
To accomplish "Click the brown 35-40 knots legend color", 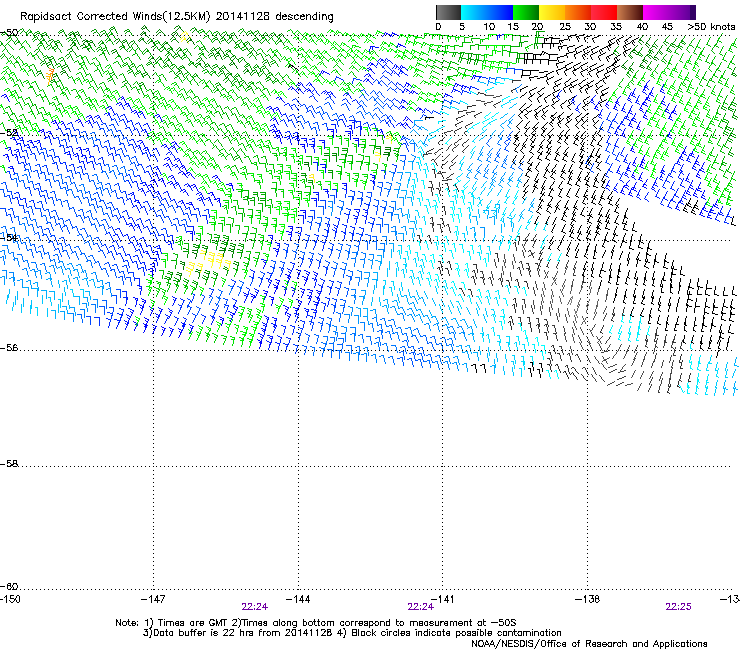I will 630,12.
